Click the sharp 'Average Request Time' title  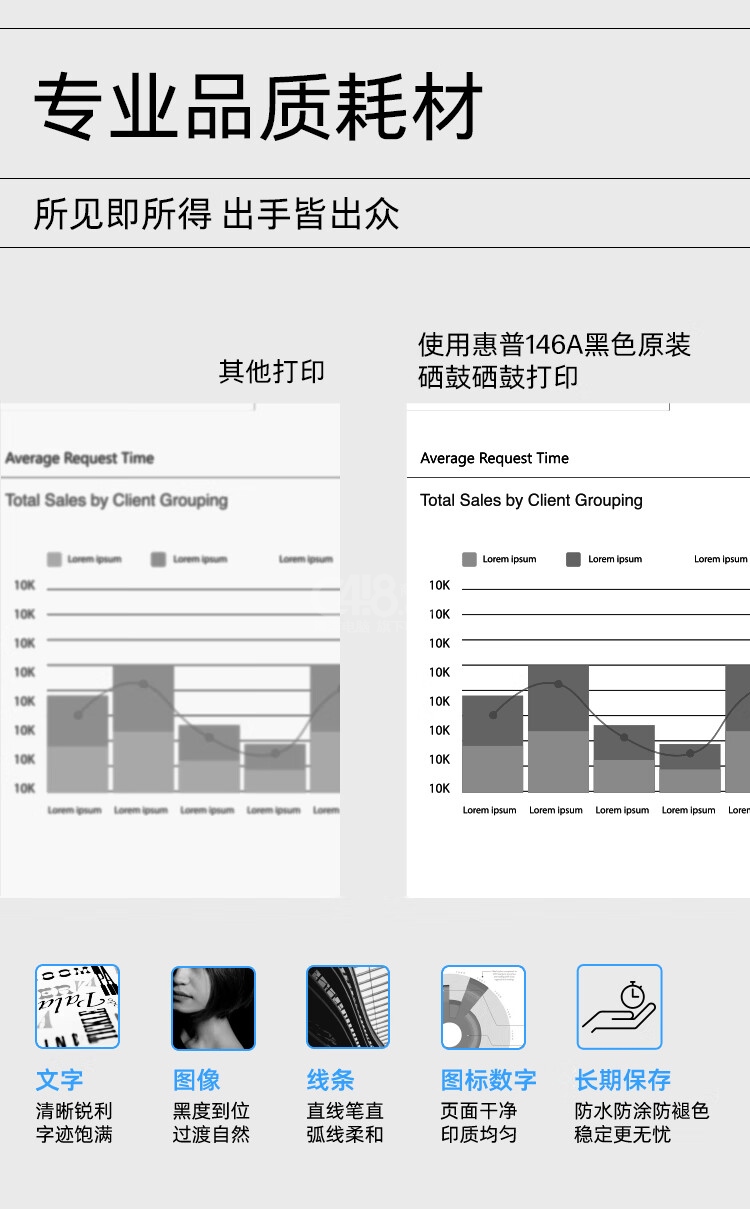tap(494, 458)
